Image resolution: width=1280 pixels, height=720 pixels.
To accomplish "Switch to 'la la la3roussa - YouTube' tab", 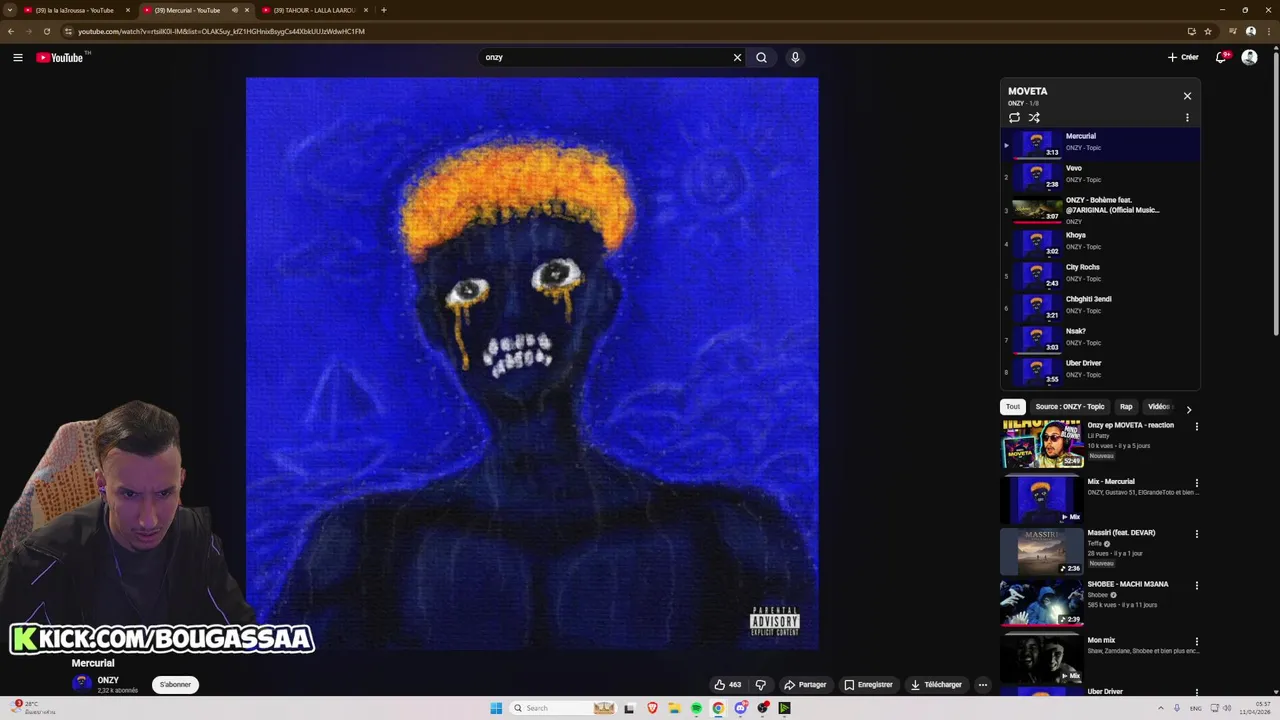I will pyautogui.click(x=76, y=10).
